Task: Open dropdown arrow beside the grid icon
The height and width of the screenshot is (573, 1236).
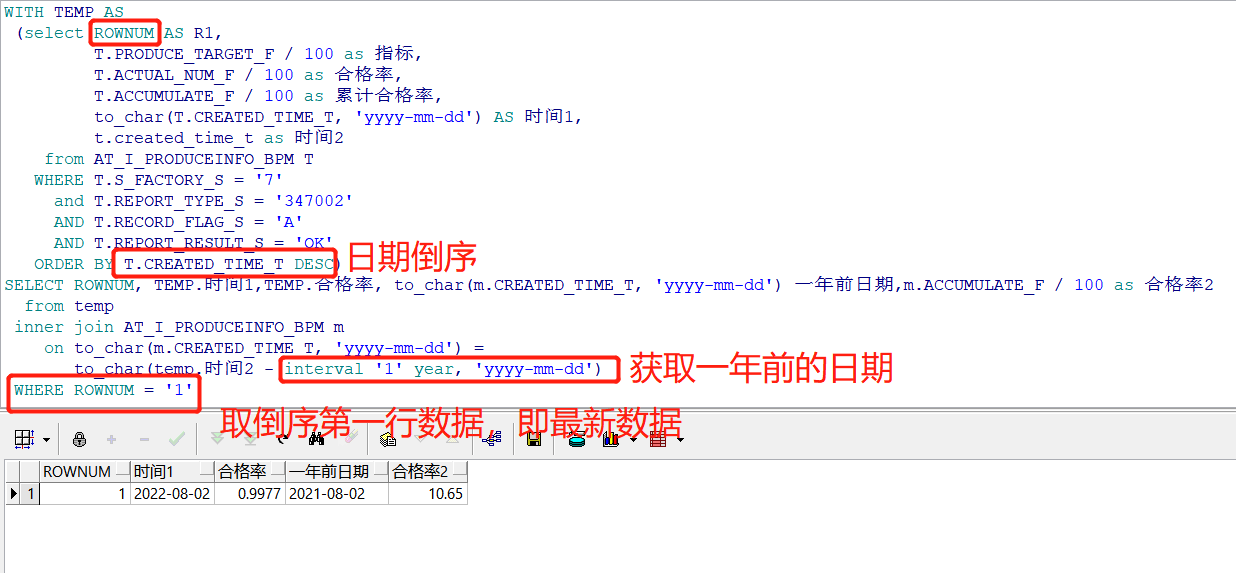Action: (46, 439)
